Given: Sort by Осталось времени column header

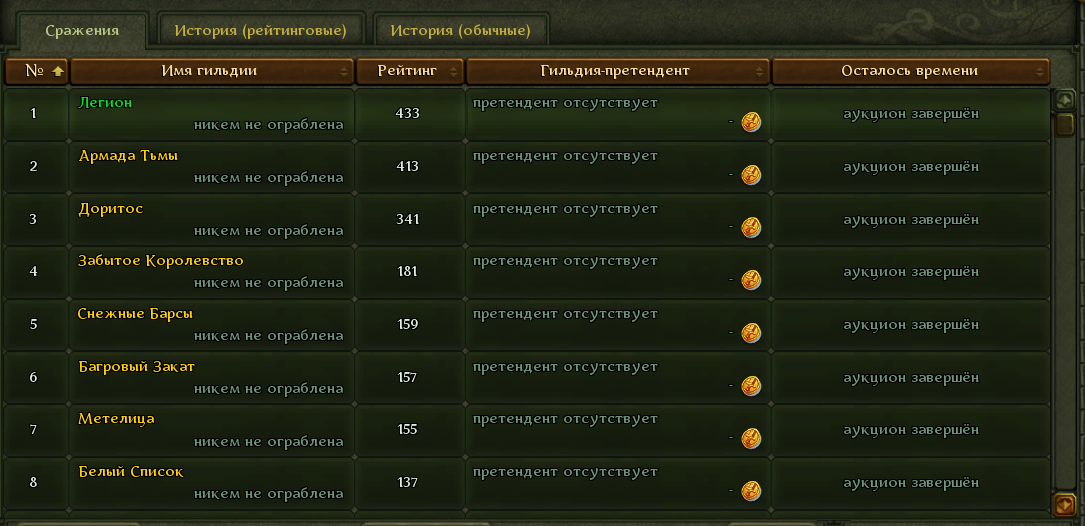Looking at the screenshot, I should click(x=911, y=71).
